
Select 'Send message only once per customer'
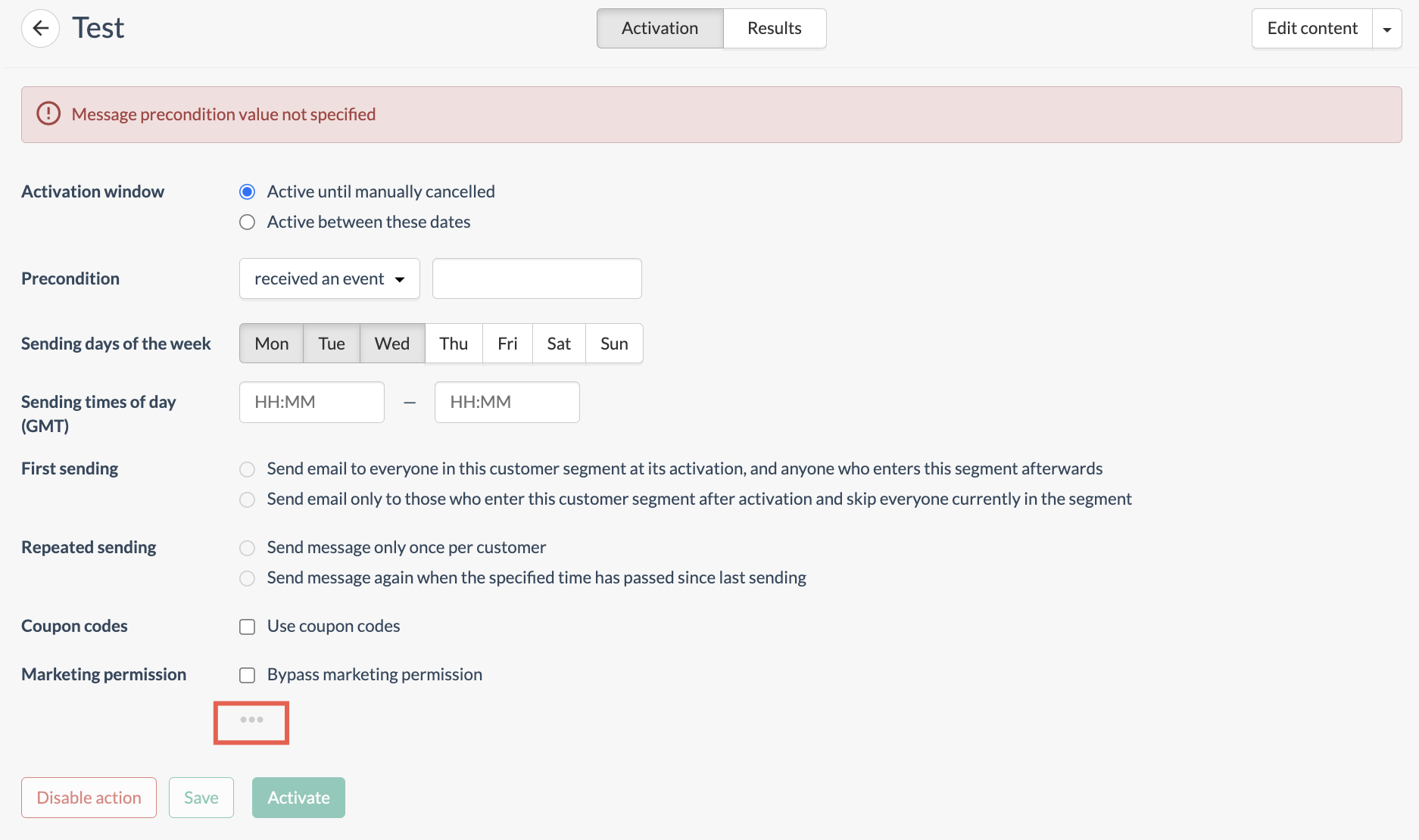tap(248, 548)
